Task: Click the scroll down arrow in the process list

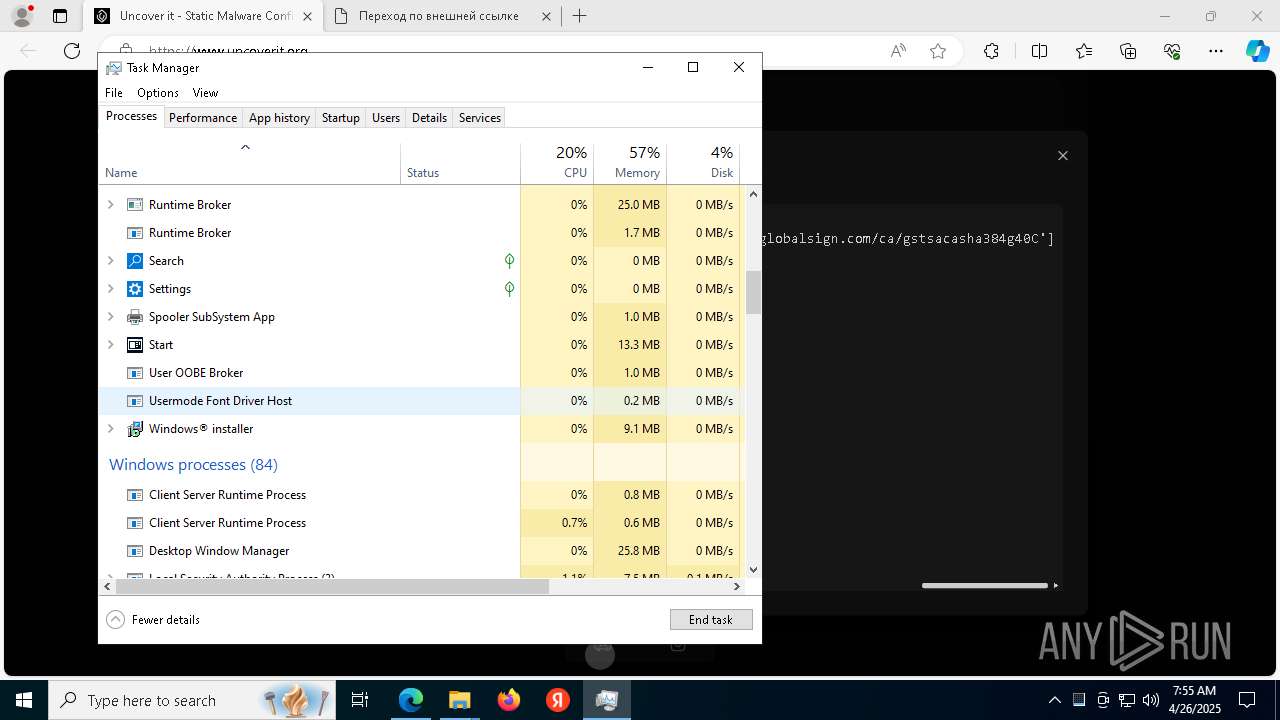Action: 753,569
